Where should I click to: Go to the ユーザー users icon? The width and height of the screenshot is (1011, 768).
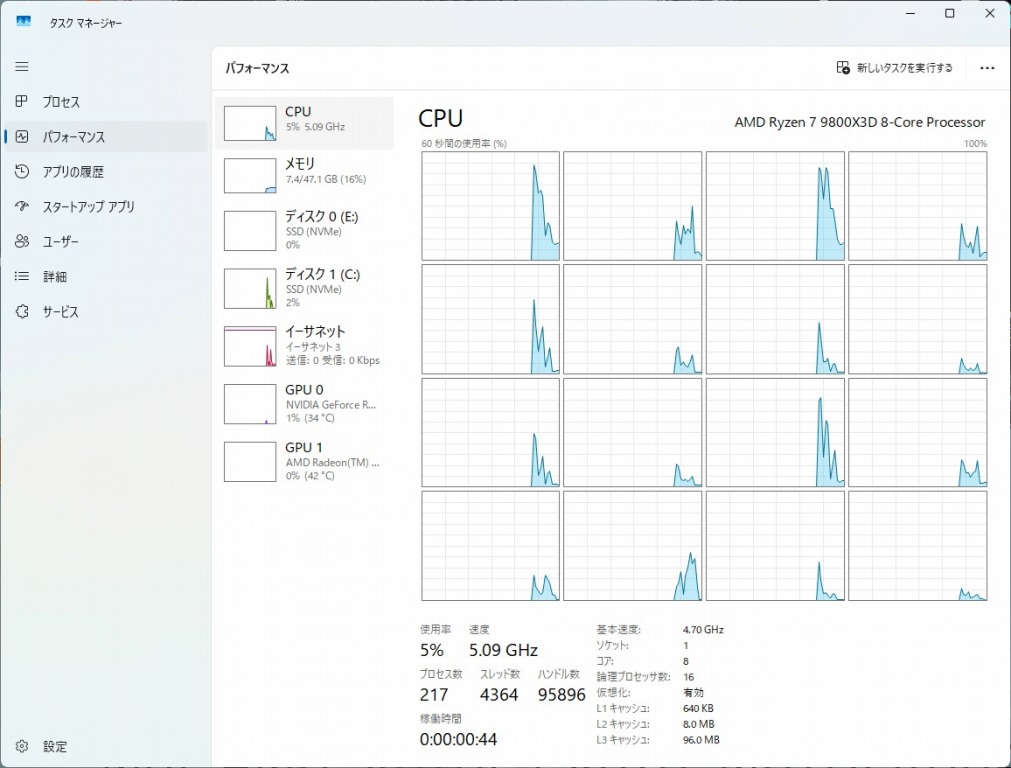[22, 242]
